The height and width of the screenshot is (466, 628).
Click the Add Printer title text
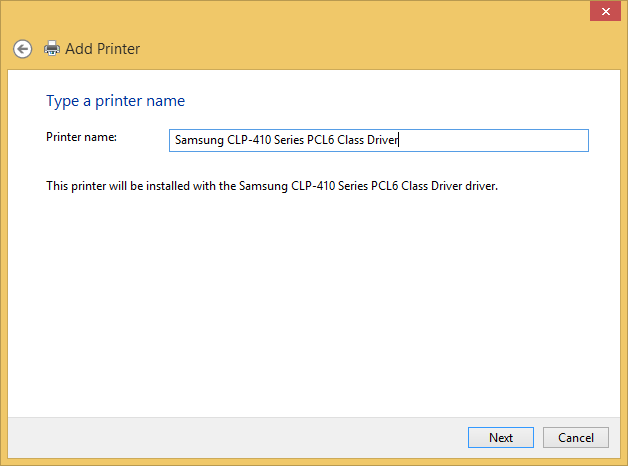(103, 49)
